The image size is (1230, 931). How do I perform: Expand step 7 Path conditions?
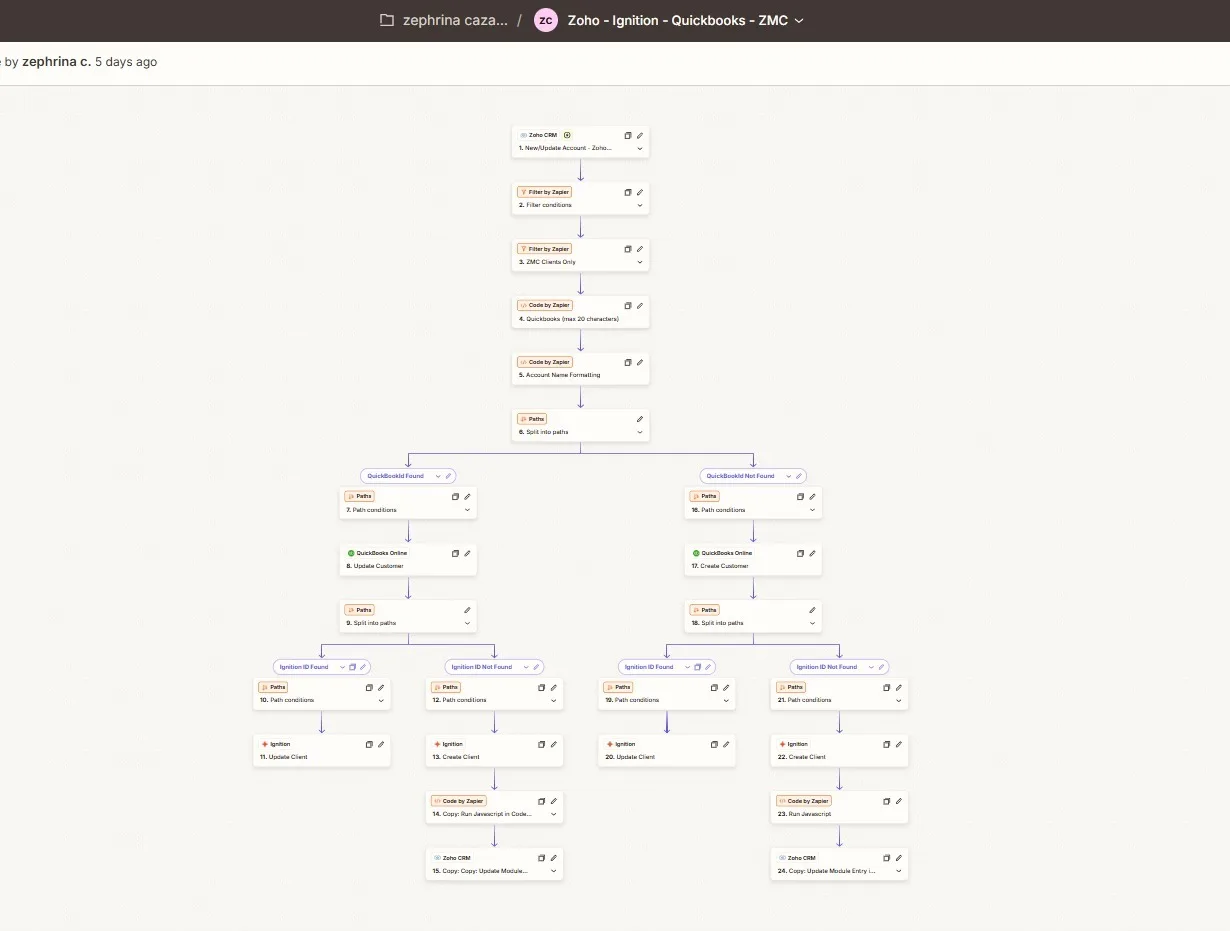pyautogui.click(x=467, y=510)
